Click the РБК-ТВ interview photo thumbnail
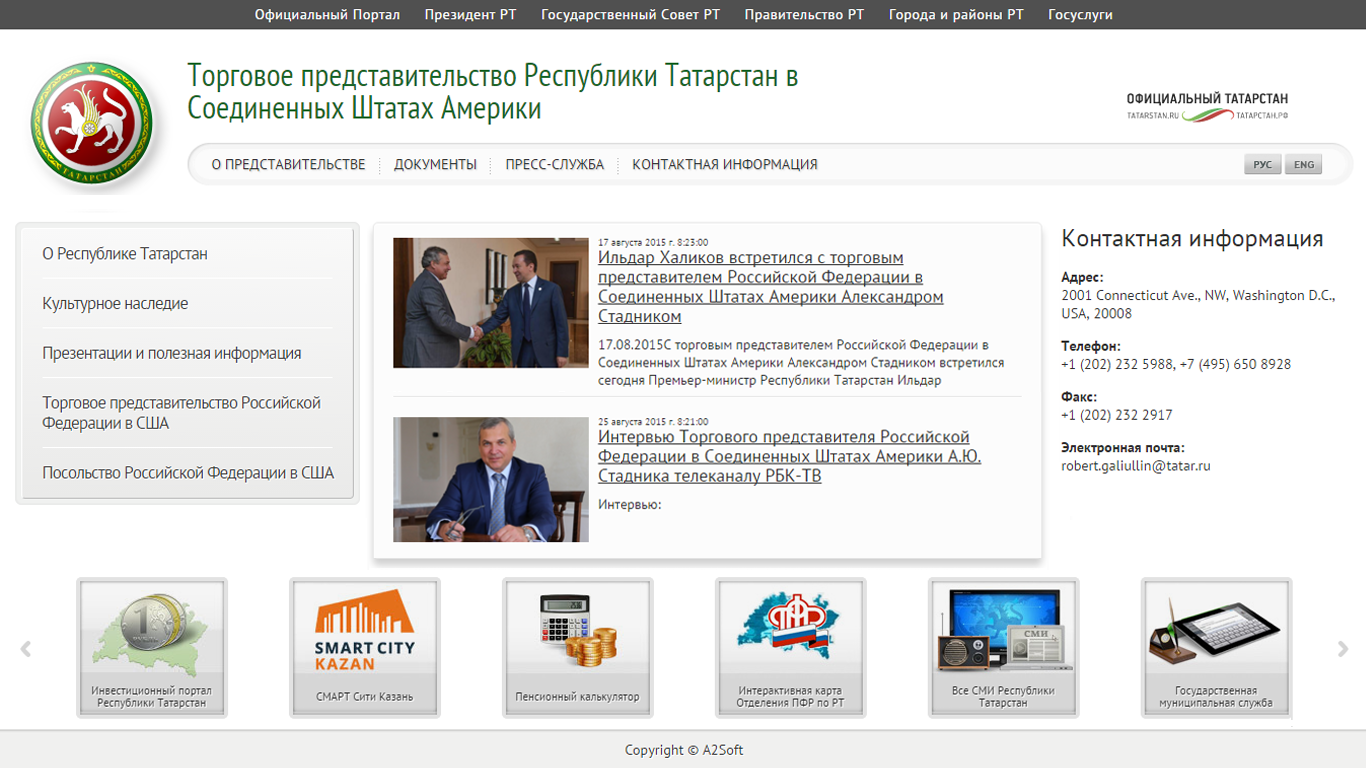Image resolution: width=1366 pixels, height=768 pixels. (490, 480)
